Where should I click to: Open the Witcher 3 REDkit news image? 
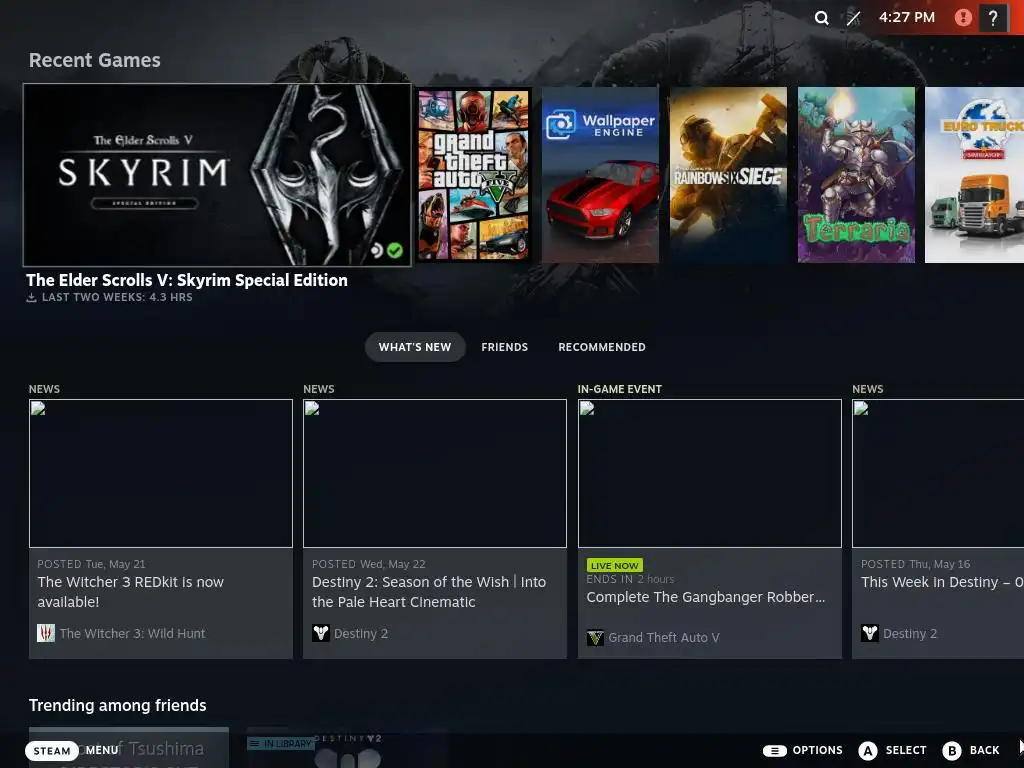tap(161, 473)
